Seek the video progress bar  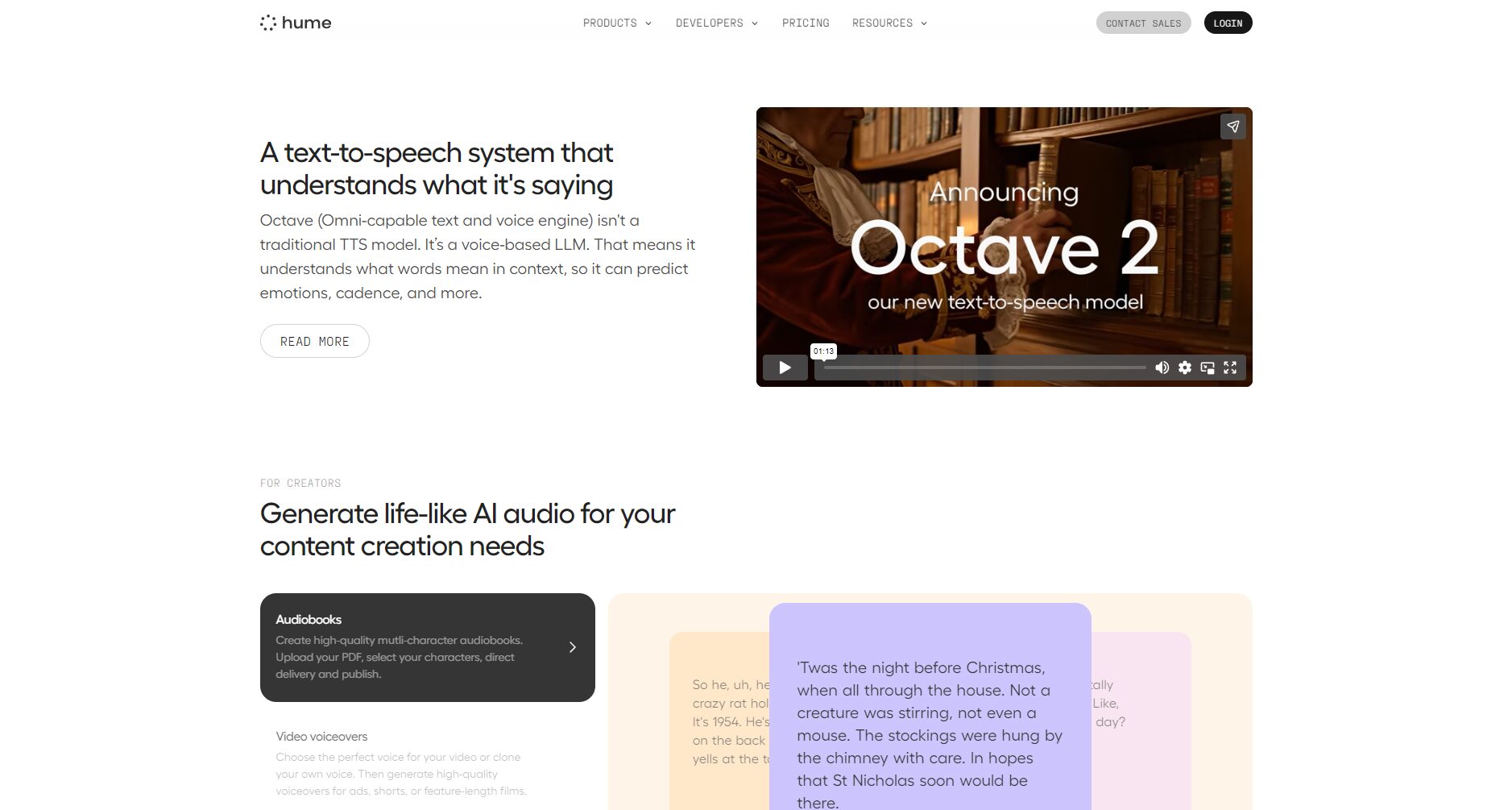pyautogui.click(x=984, y=368)
